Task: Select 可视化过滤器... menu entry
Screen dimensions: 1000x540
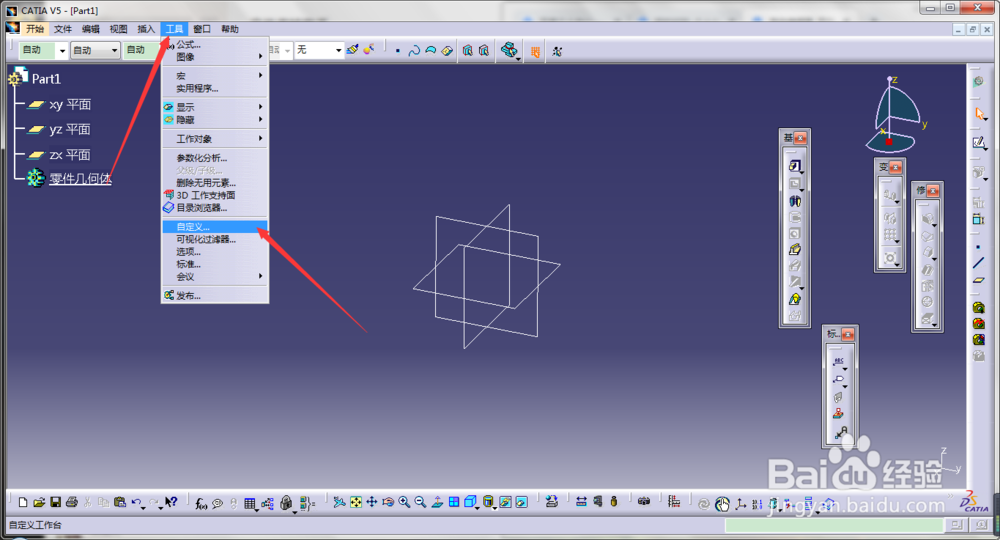Action: point(214,239)
